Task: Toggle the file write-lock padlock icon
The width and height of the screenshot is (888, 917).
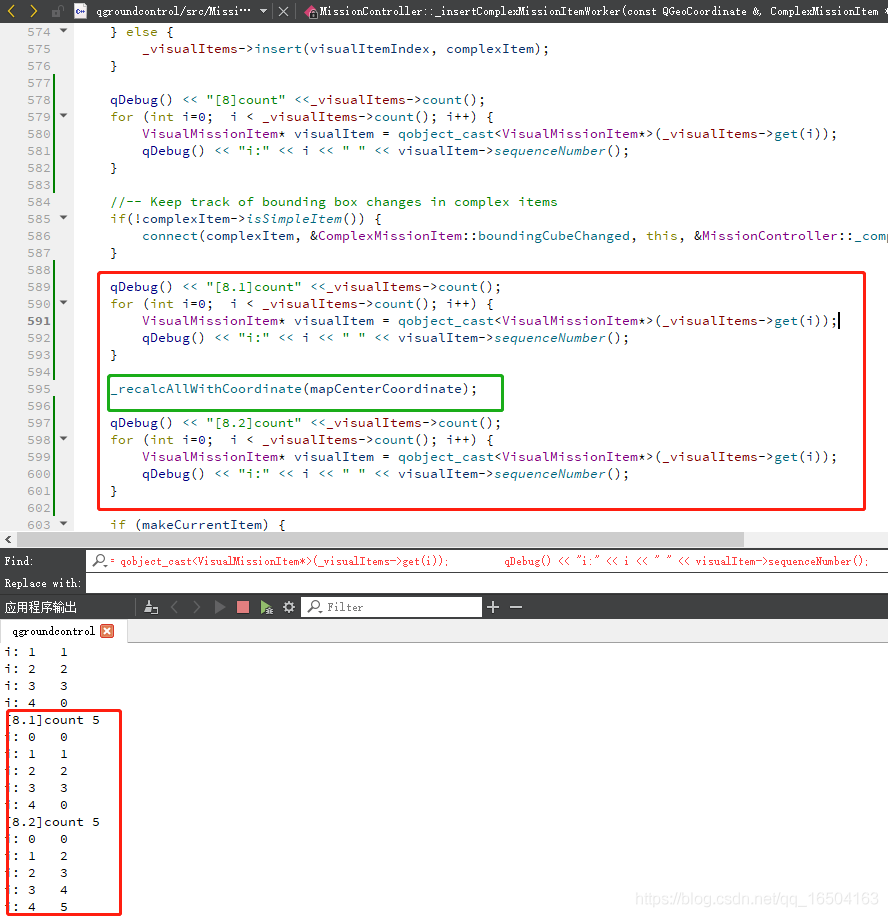Action: (x=57, y=11)
